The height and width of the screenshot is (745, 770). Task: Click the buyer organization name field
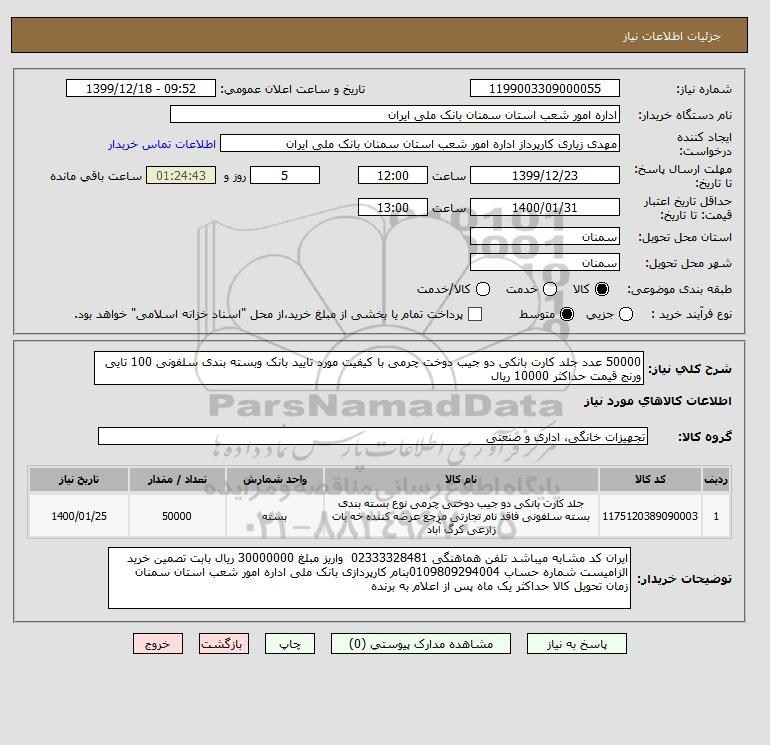[395, 115]
